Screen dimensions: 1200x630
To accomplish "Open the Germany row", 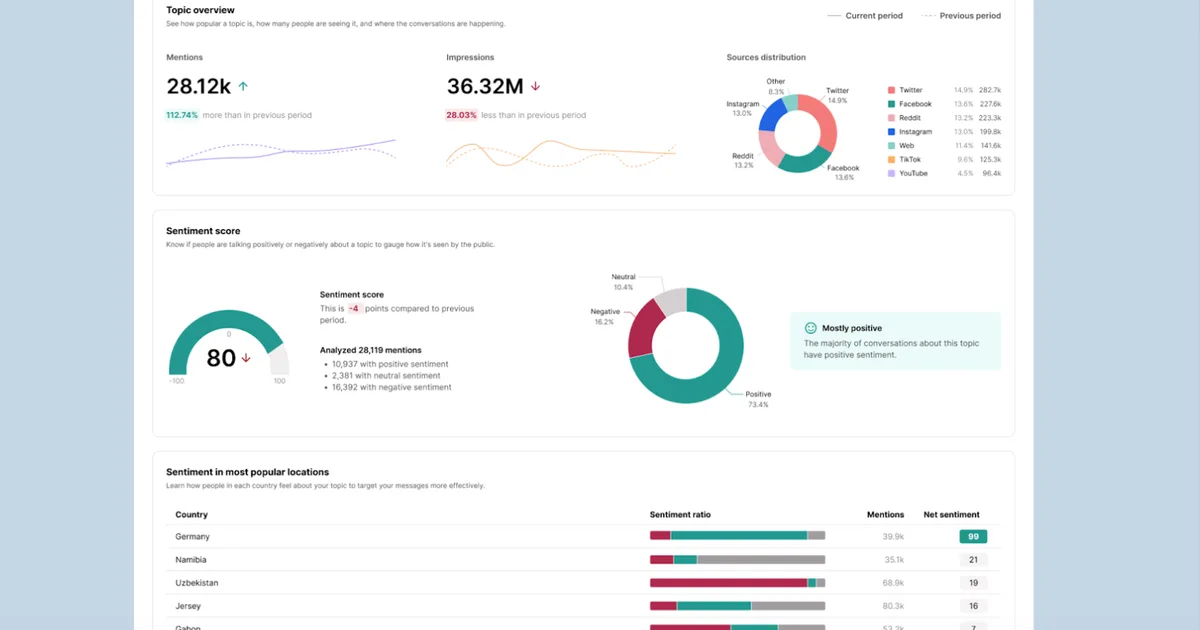I will point(583,536).
